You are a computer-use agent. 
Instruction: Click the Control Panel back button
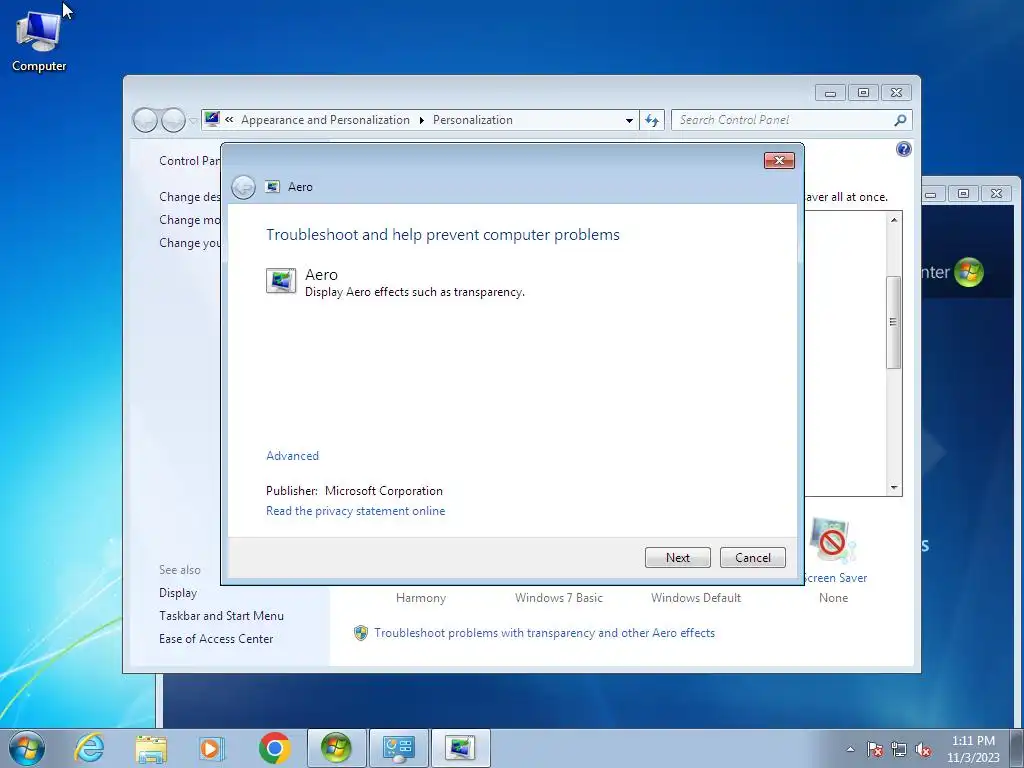[145, 120]
